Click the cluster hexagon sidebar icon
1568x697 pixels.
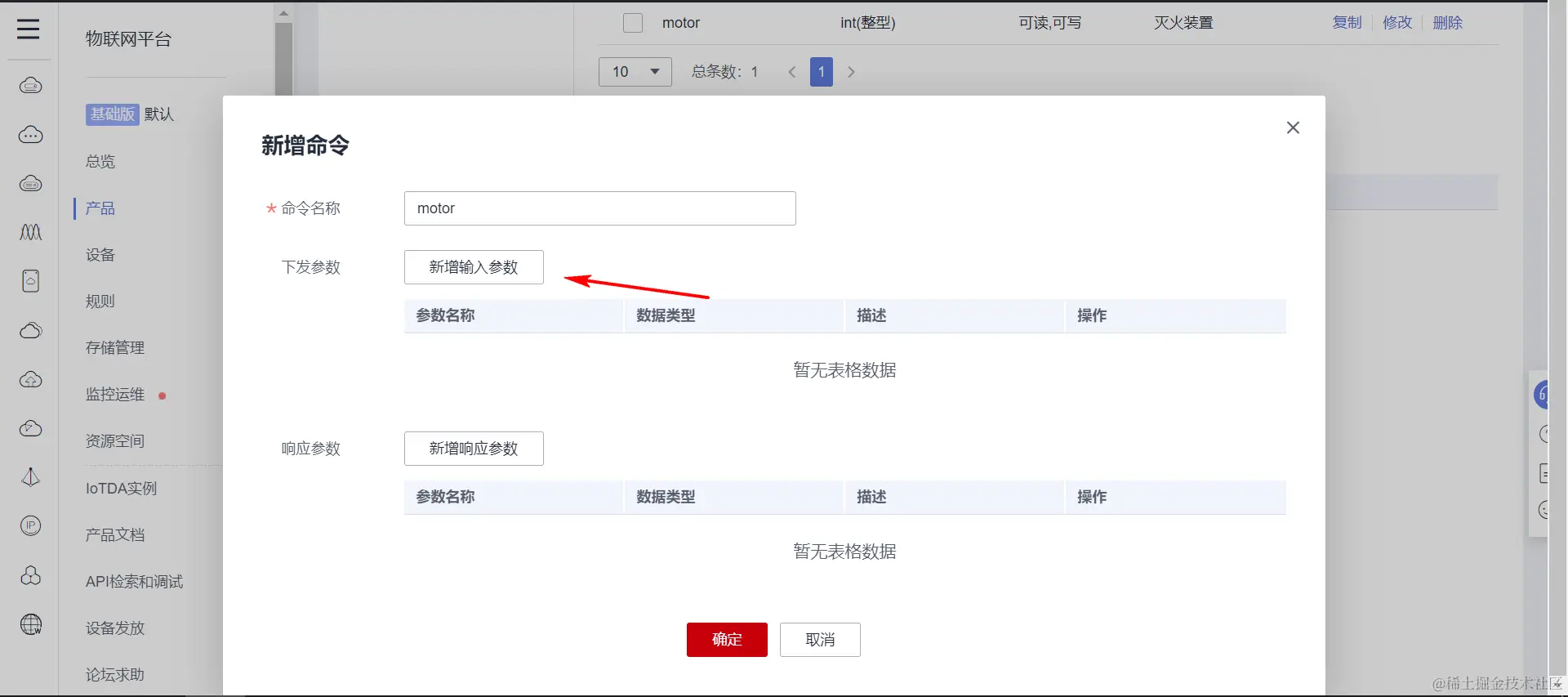[31, 575]
